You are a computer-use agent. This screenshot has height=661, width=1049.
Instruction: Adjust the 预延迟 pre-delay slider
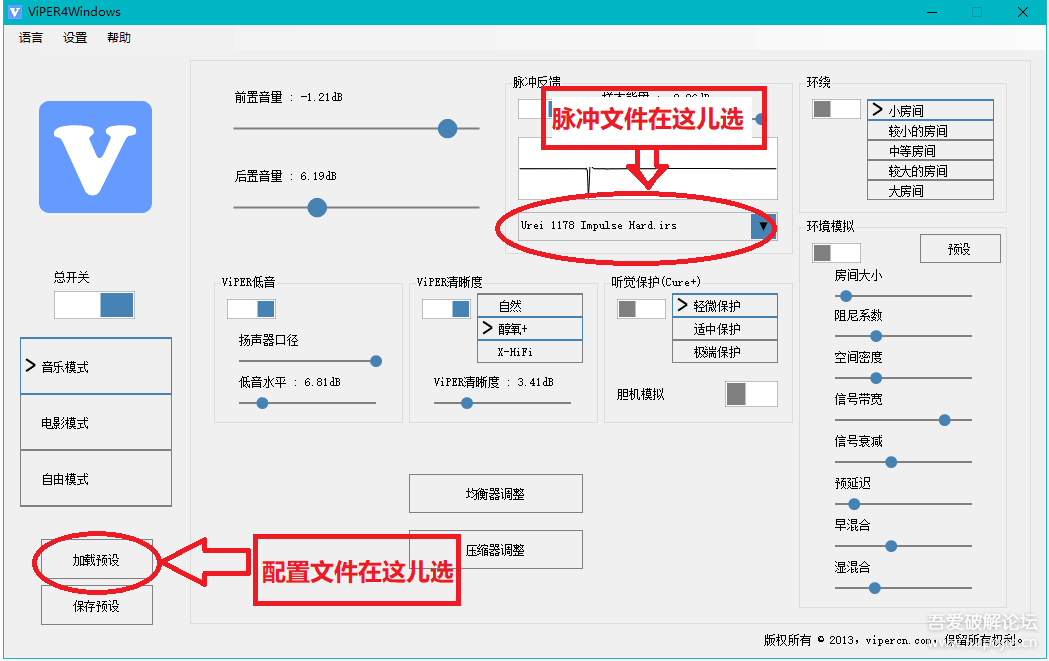[854, 504]
